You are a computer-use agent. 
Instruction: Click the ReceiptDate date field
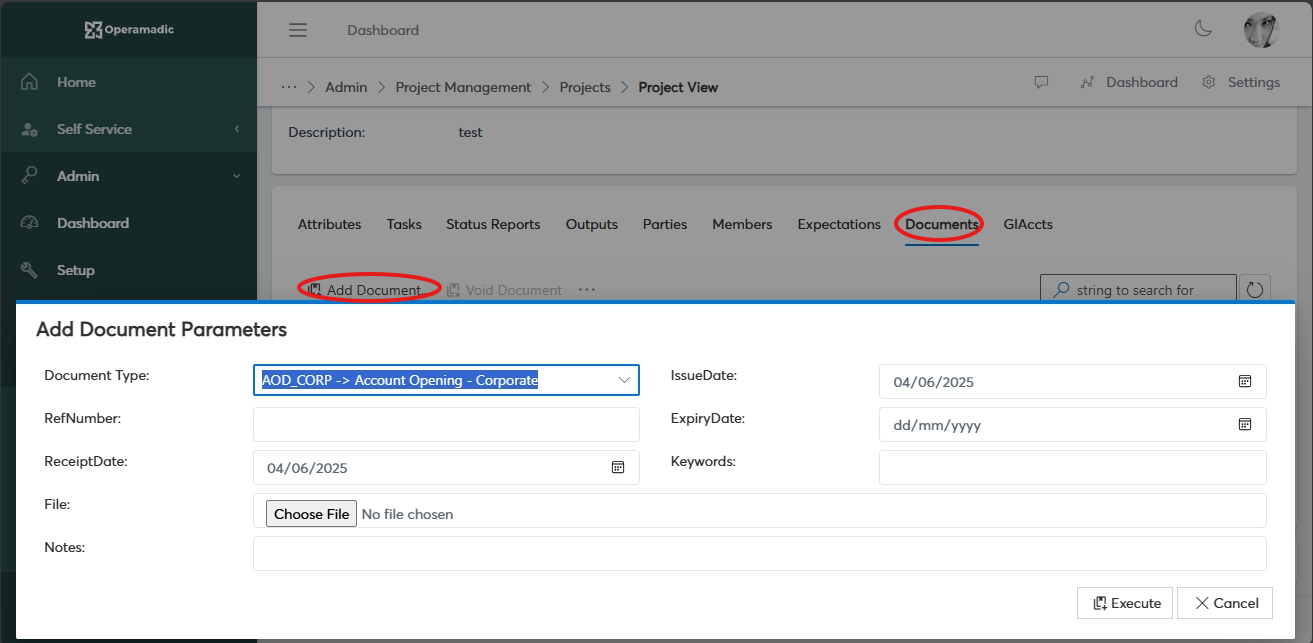click(446, 467)
